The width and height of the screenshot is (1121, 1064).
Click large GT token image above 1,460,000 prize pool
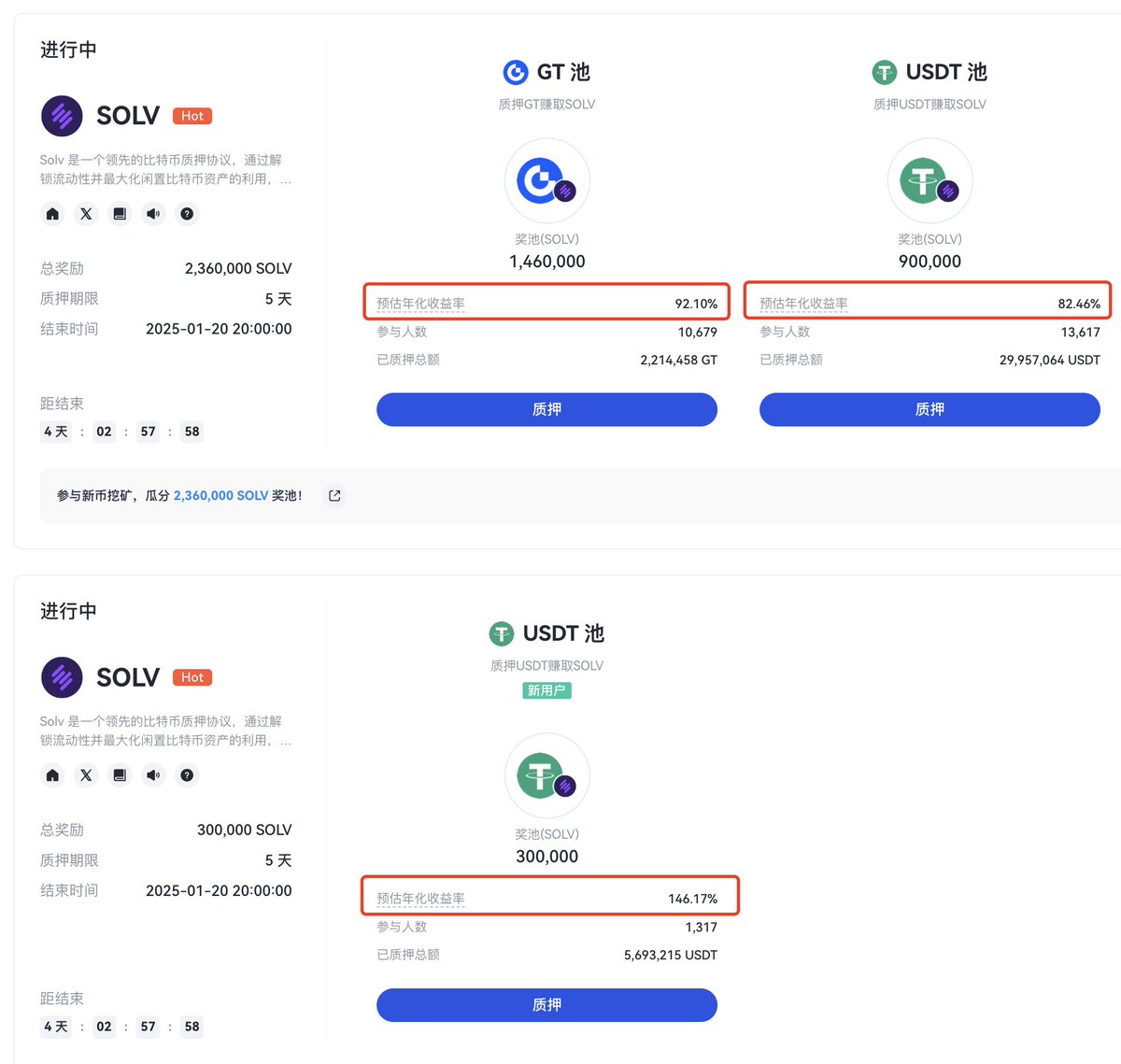[547, 181]
